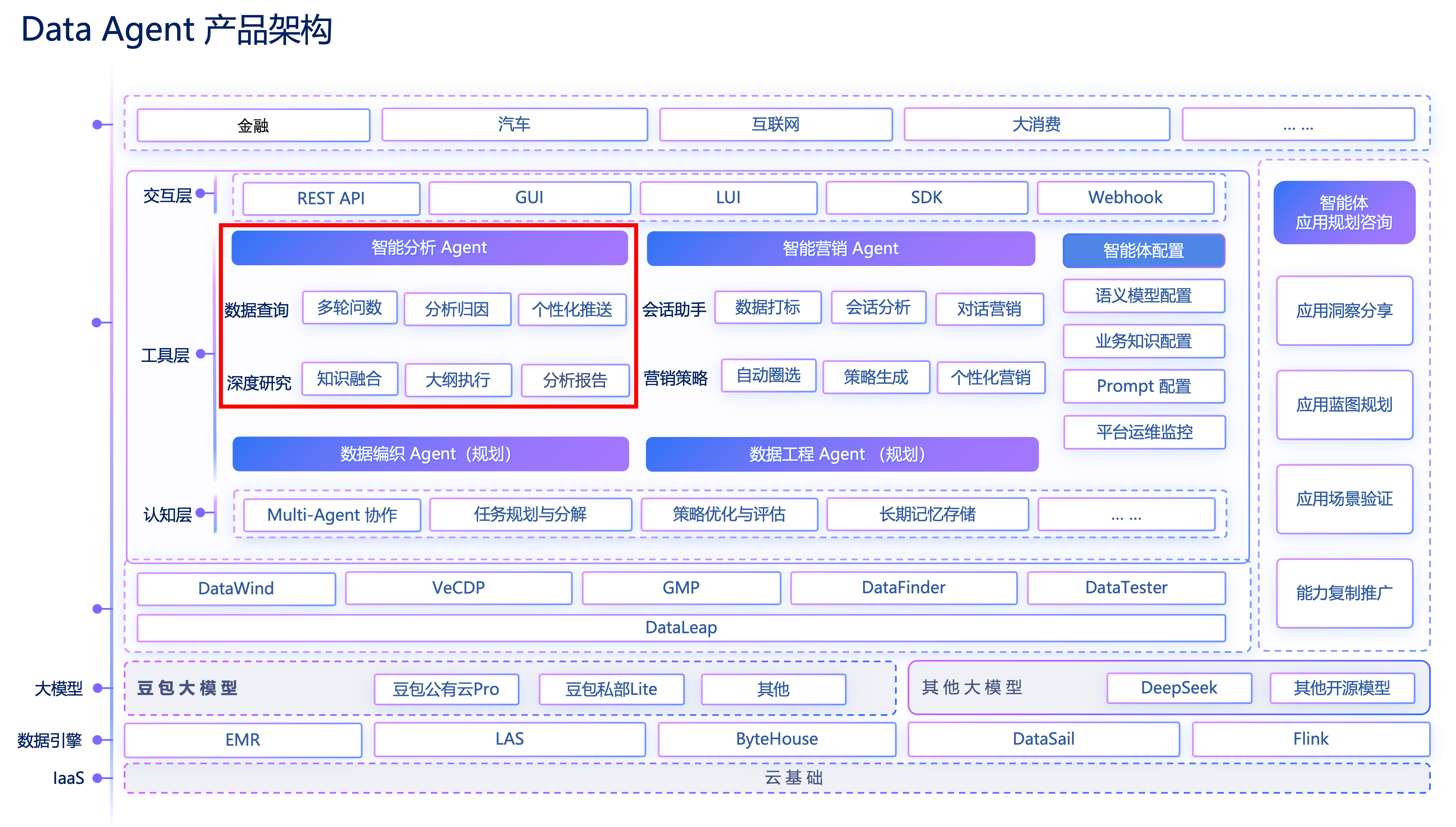Select the REST API box

pyautogui.click(x=331, y=198)
